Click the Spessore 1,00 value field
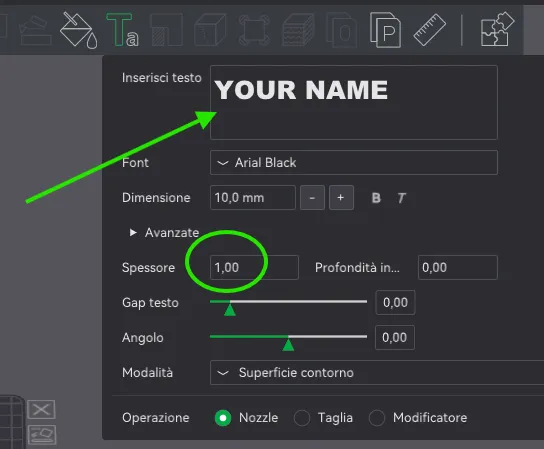The image size is (544, 449). pos(254,268)
